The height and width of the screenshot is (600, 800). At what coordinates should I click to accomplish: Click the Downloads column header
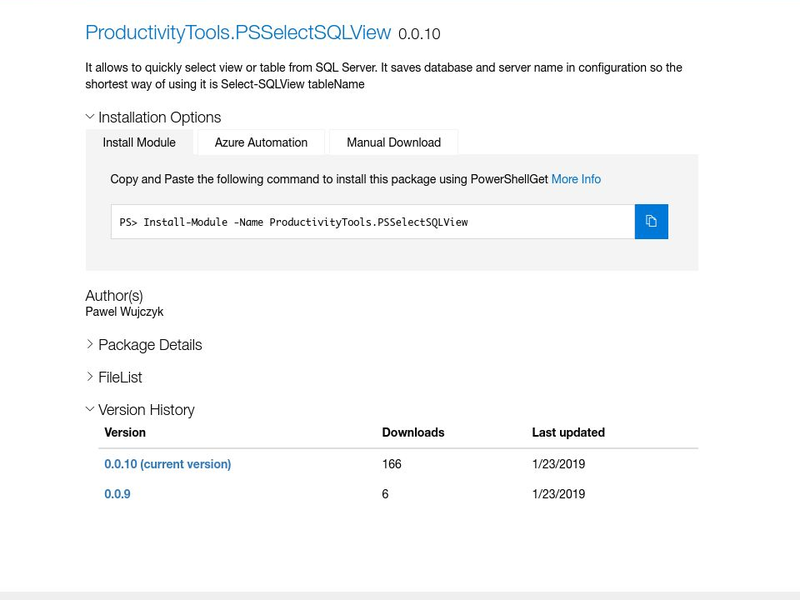pyautogui.click(x=413, y=432)
